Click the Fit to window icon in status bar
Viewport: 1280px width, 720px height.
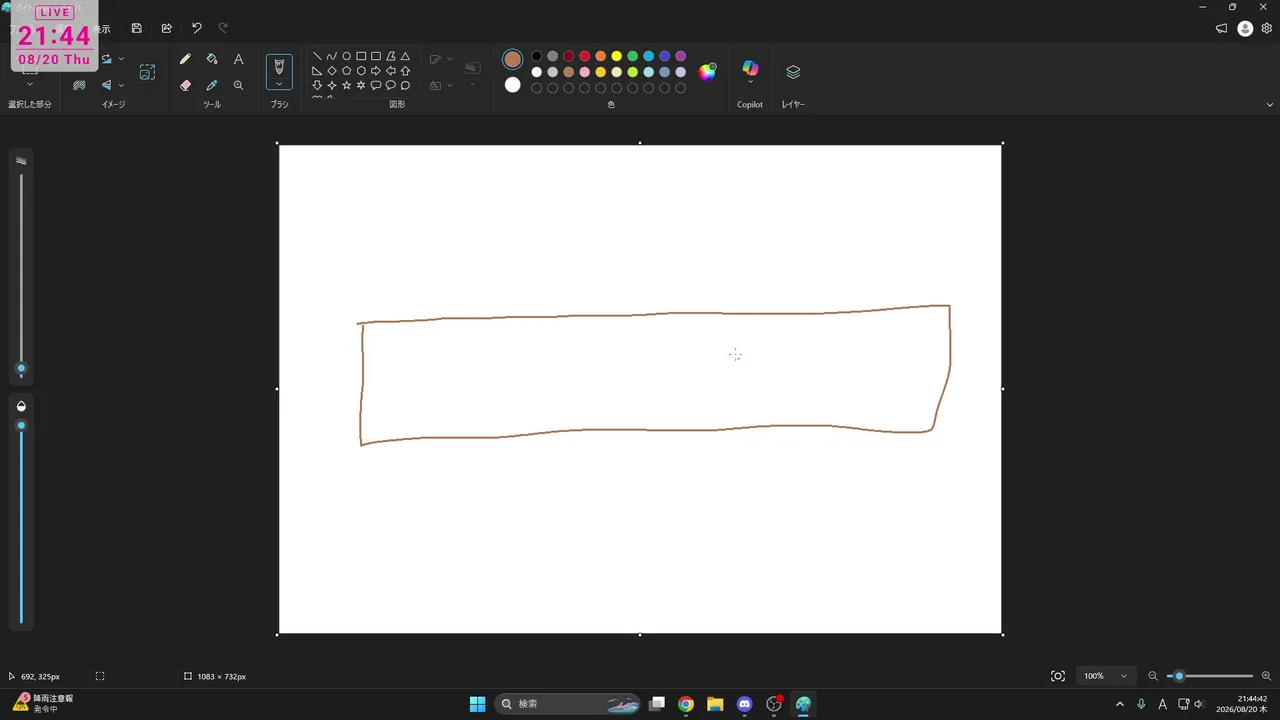click(1058, 676)
